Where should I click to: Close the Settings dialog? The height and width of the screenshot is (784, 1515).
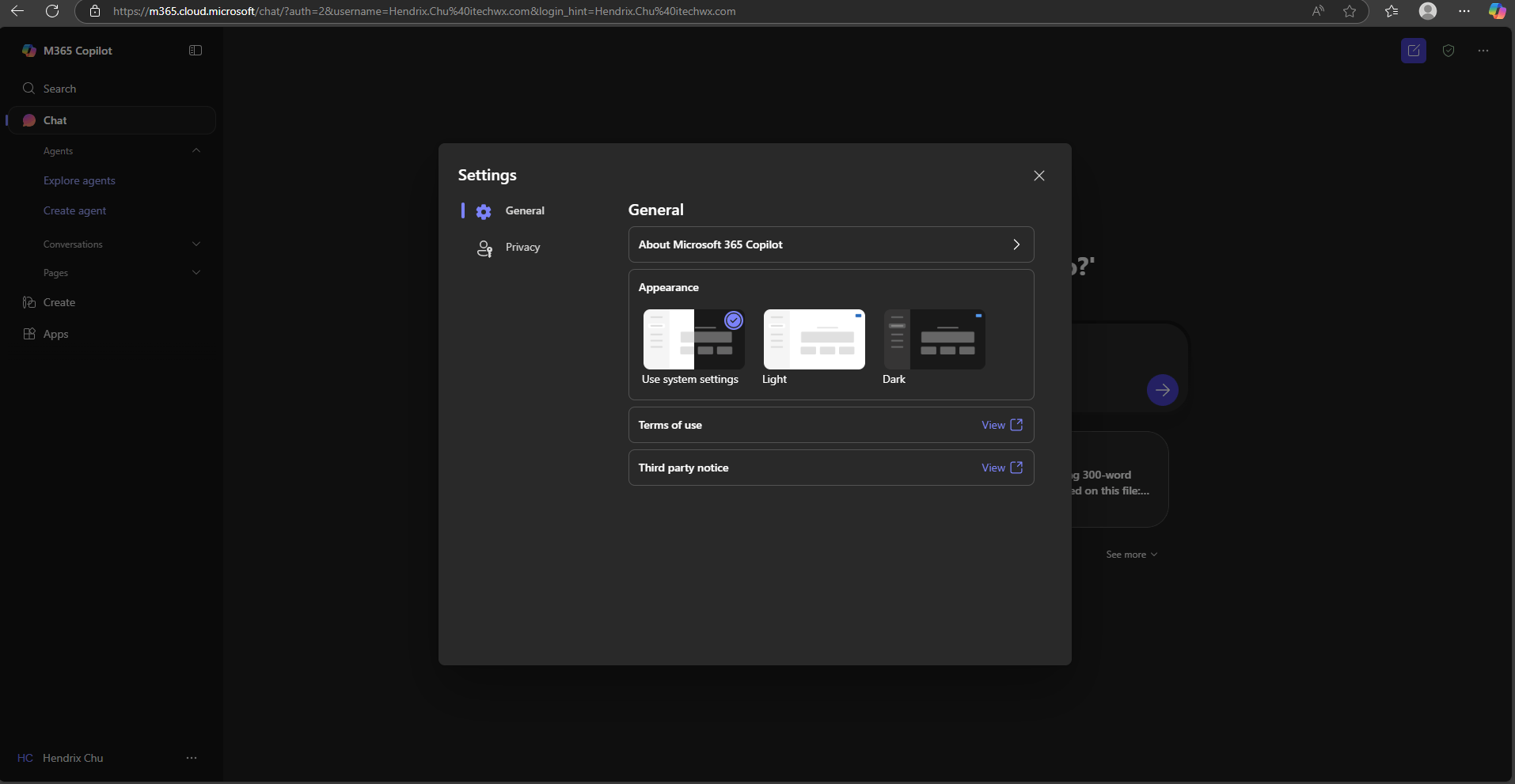(x=1039, y=176)
